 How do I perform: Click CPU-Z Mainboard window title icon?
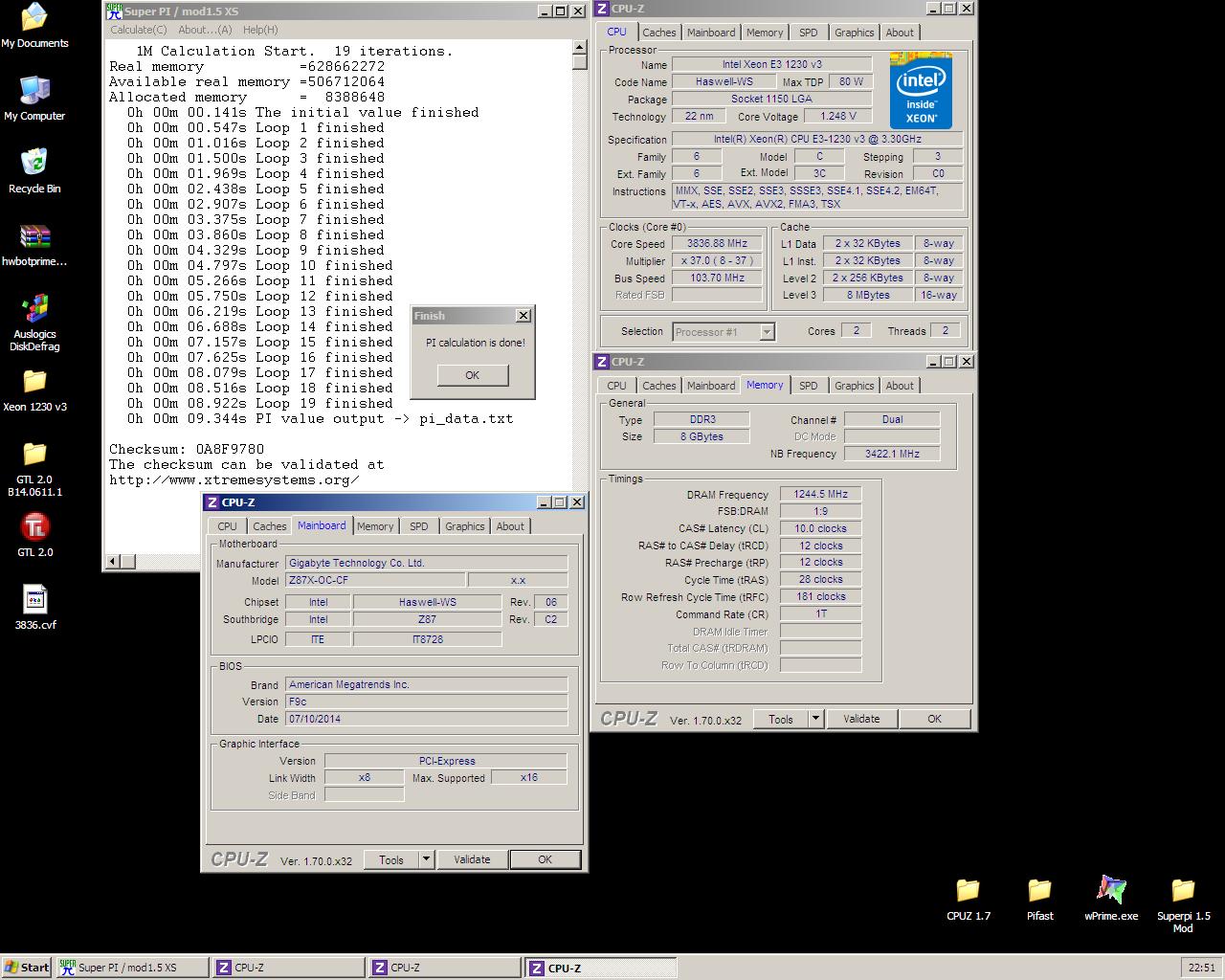(212, 502)
